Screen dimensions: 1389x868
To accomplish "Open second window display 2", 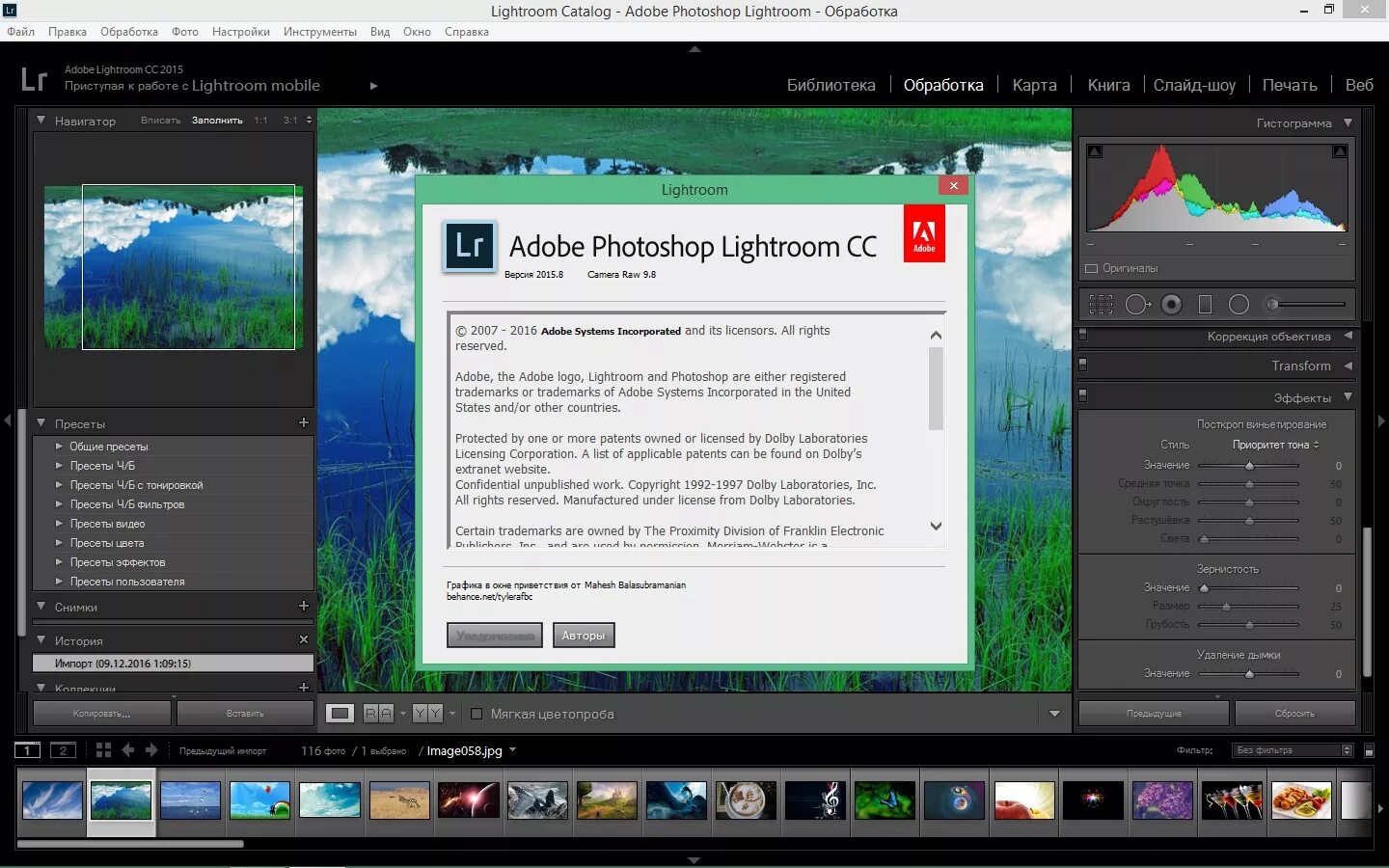I will [63, 750].
